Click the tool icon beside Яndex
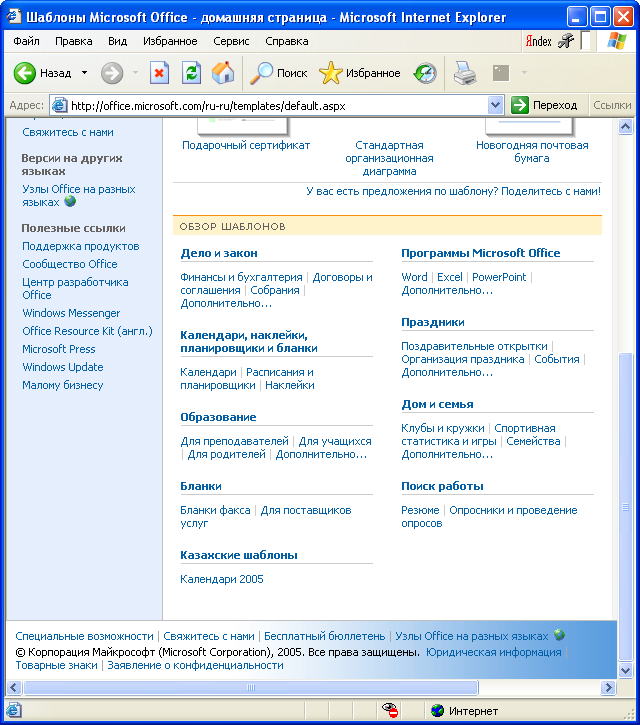The width and height of the screenshot is (640, 725). tap(566, 41)
